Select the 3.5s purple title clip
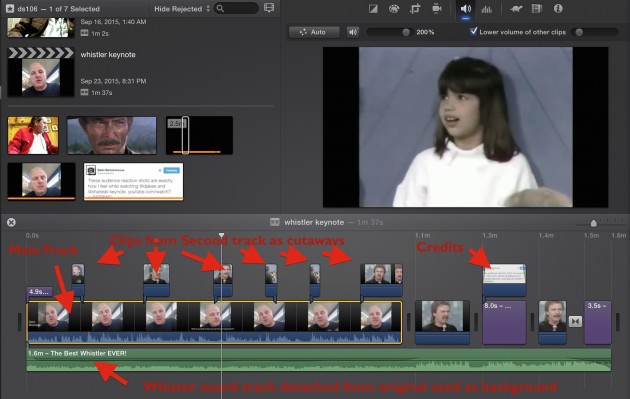 pyautogui.click(x=597, y=322)
